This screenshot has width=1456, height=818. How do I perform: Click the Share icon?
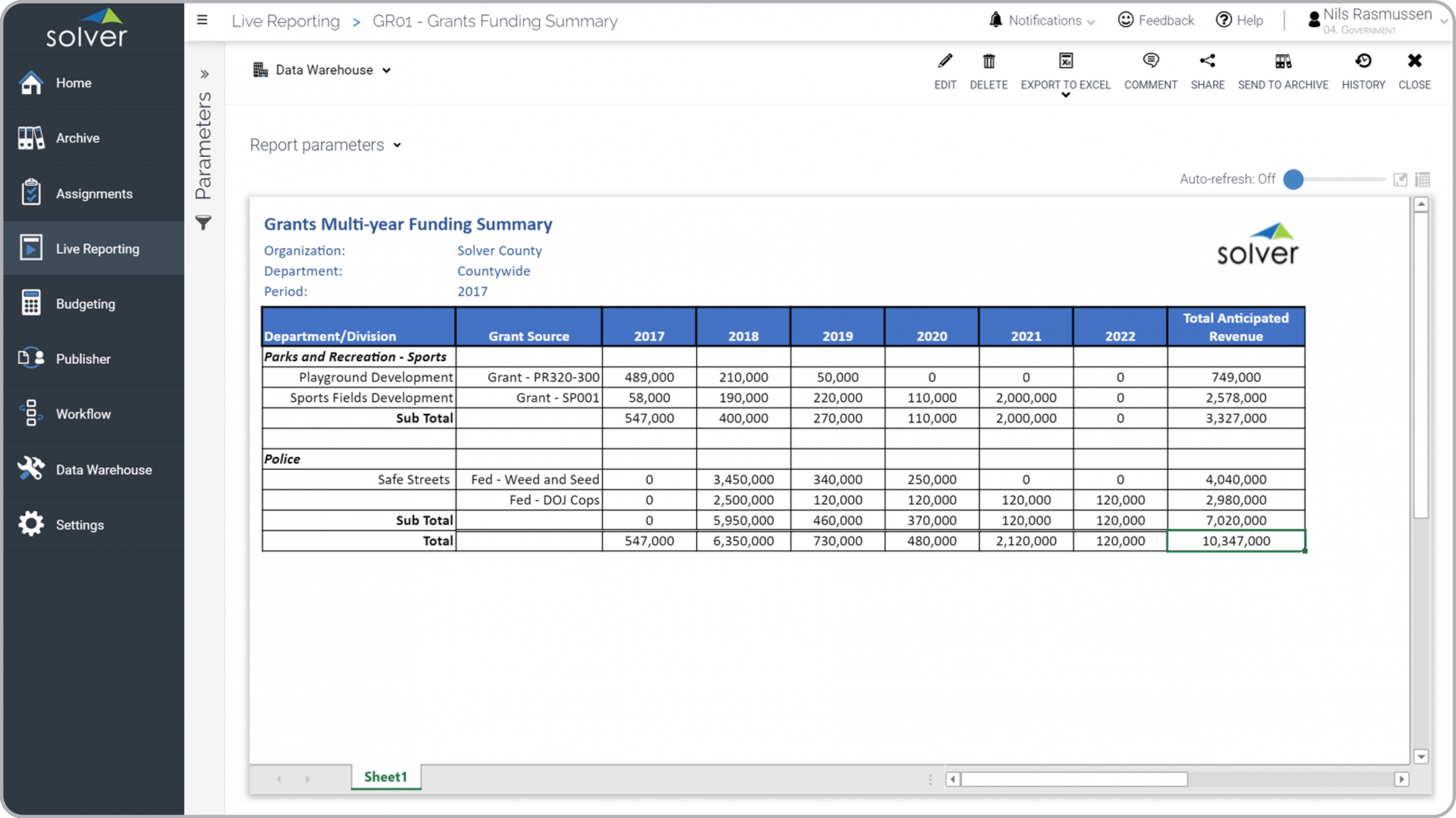point(1207,61)
